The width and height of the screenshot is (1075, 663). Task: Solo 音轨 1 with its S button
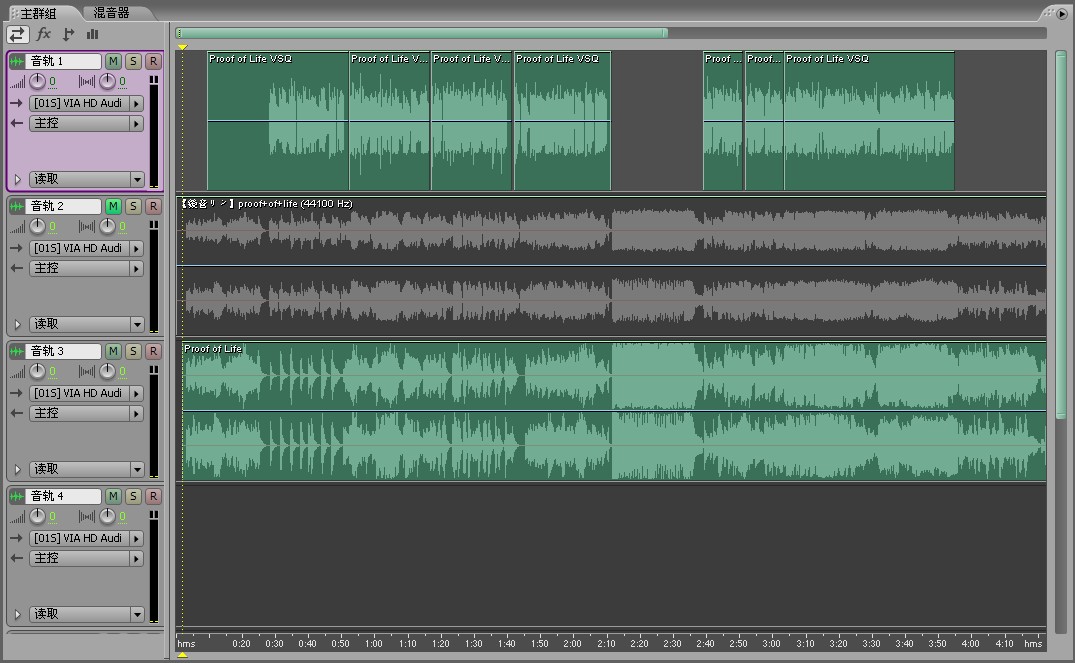pyautogui.click(x=133, y=62)
